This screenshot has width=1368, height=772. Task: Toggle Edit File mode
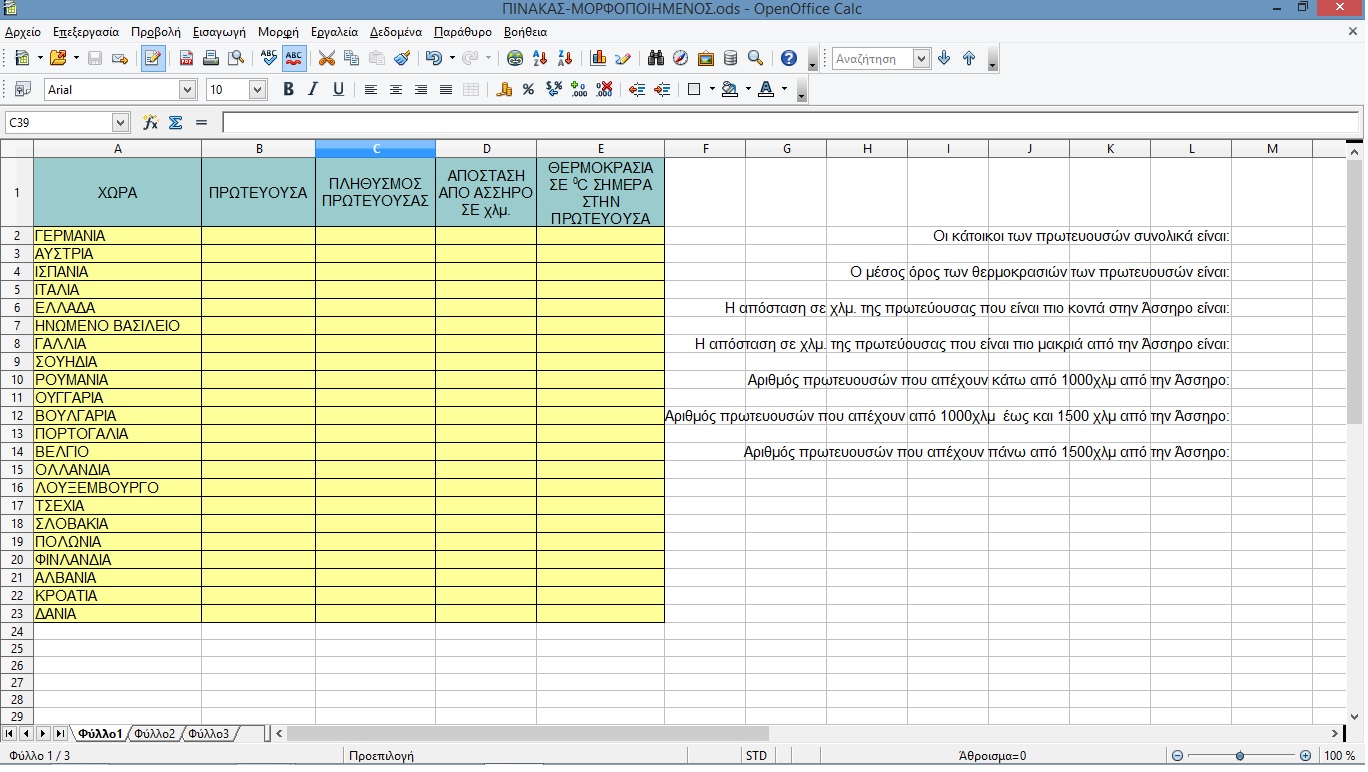(153, 58)
